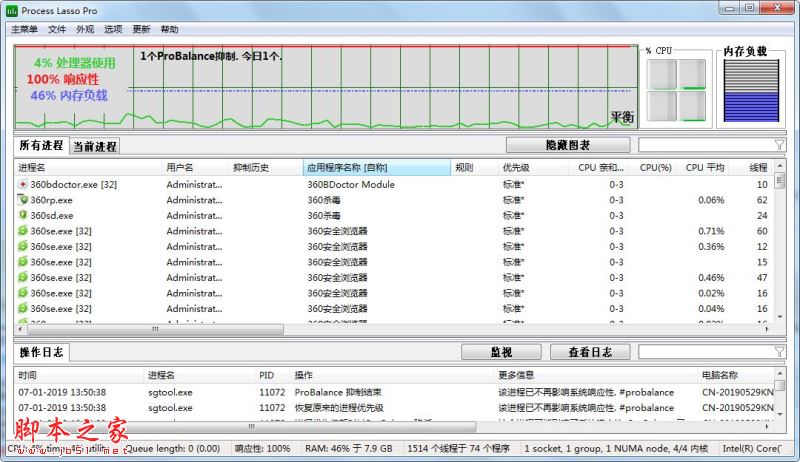Image resolution: width=800 pixels, height=462 pixels.
Task: Click the Queue length: 0 (0.00) status entry
Action: [173, 448]
